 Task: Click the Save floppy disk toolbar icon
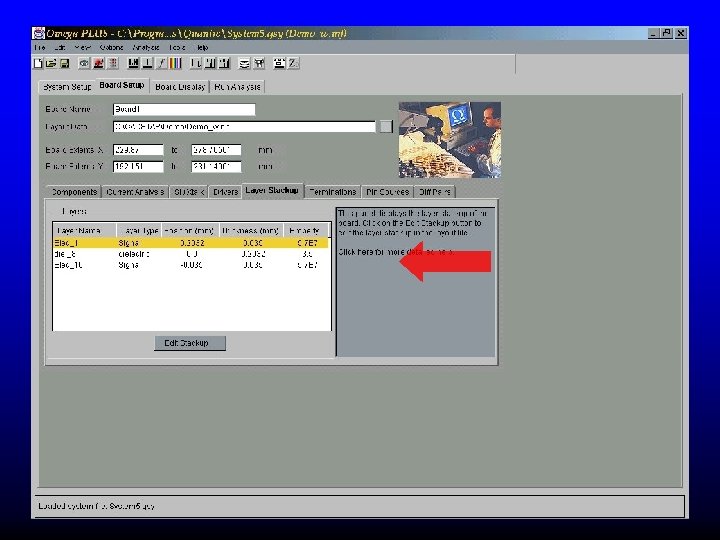coord(64,63)
